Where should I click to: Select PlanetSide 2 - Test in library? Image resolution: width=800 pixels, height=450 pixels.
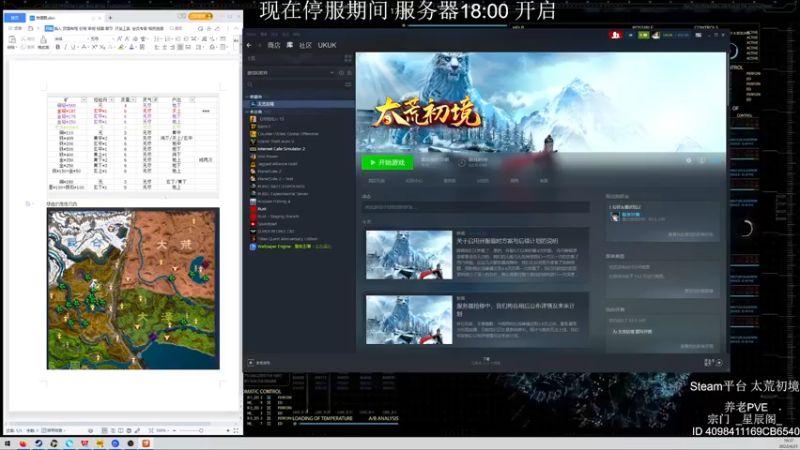[275, 179]
